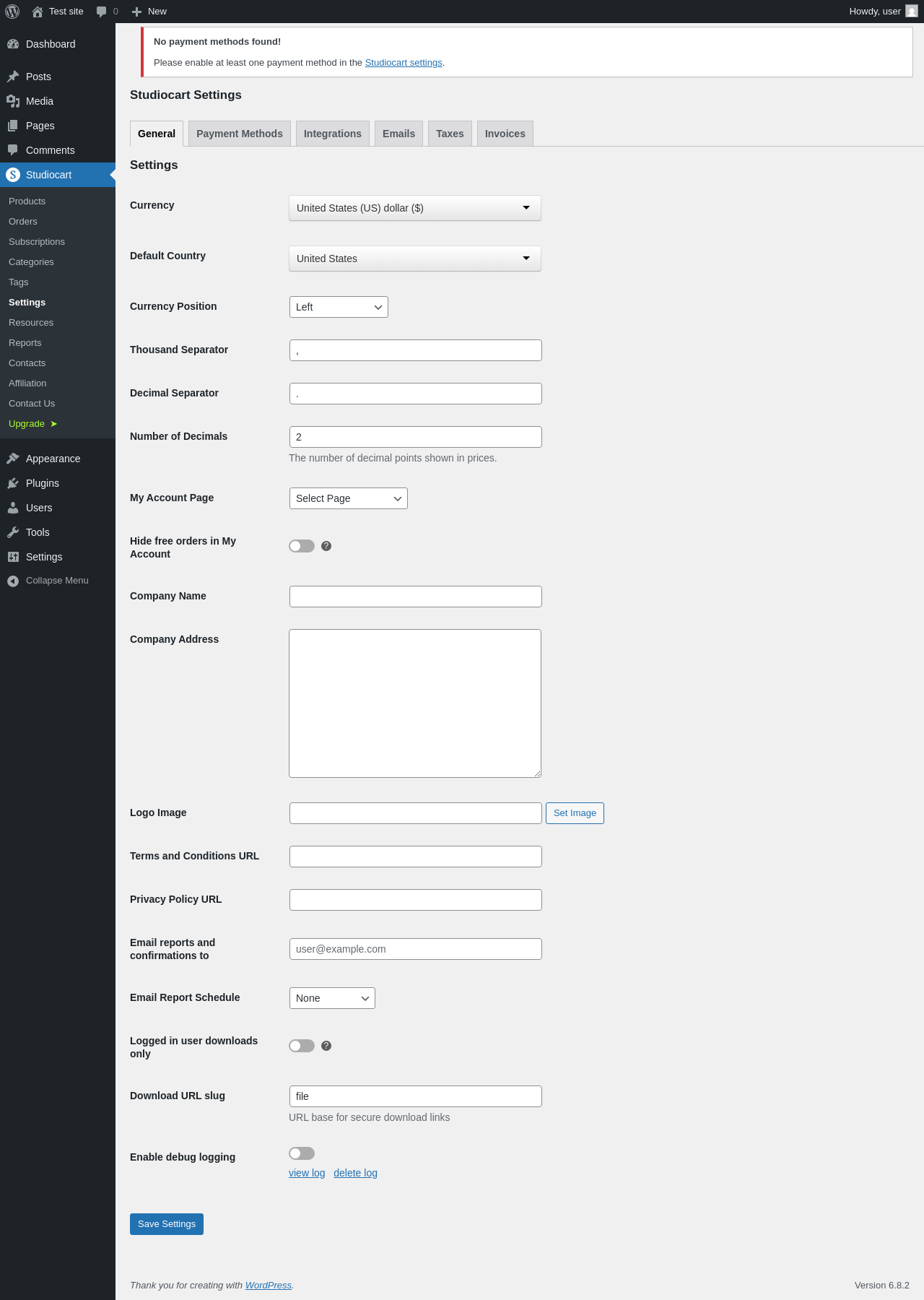Open the Studiocart settings link in notice

[404, 63]
